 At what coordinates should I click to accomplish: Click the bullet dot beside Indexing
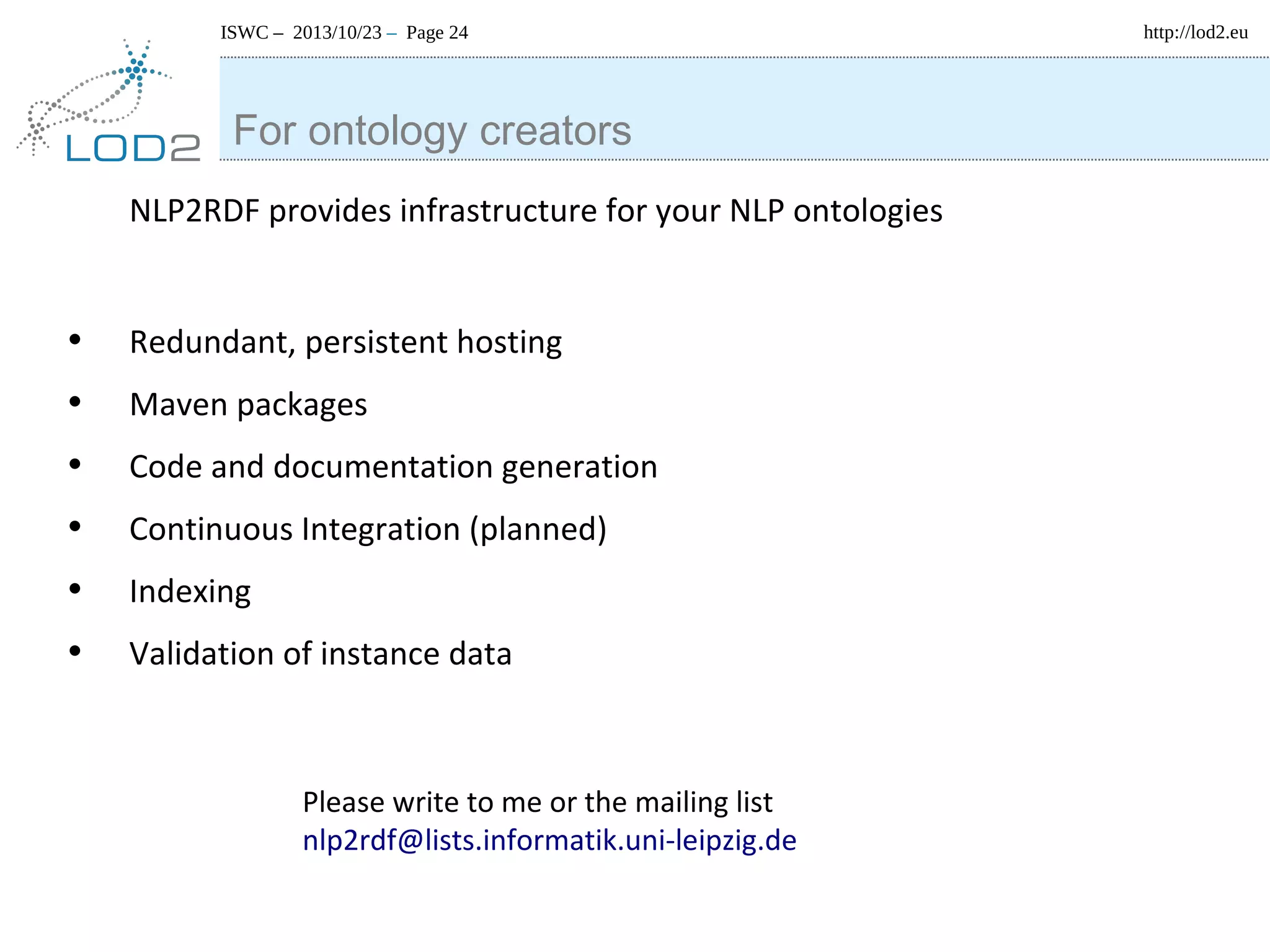click(75, 589)
